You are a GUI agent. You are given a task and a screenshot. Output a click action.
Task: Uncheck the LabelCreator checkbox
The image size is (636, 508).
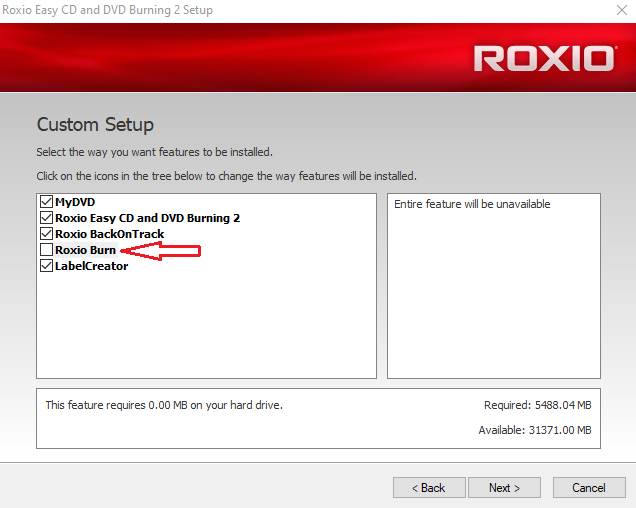tap(46, 266)
